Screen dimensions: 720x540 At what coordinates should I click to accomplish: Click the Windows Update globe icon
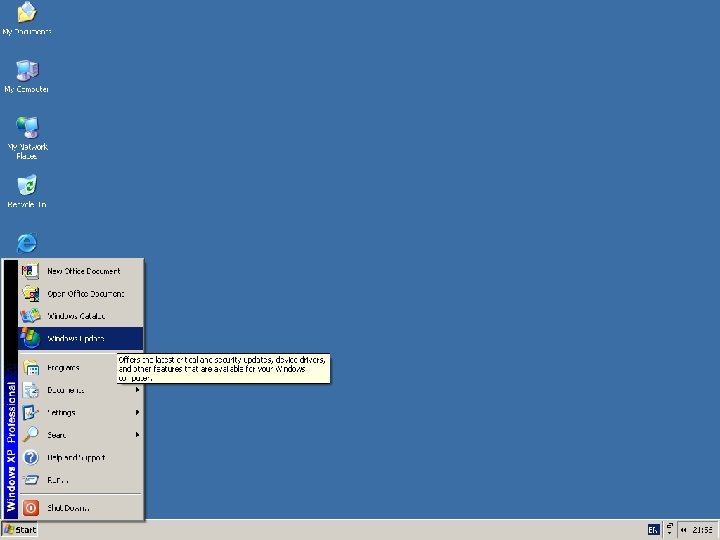tap(30, 338)
